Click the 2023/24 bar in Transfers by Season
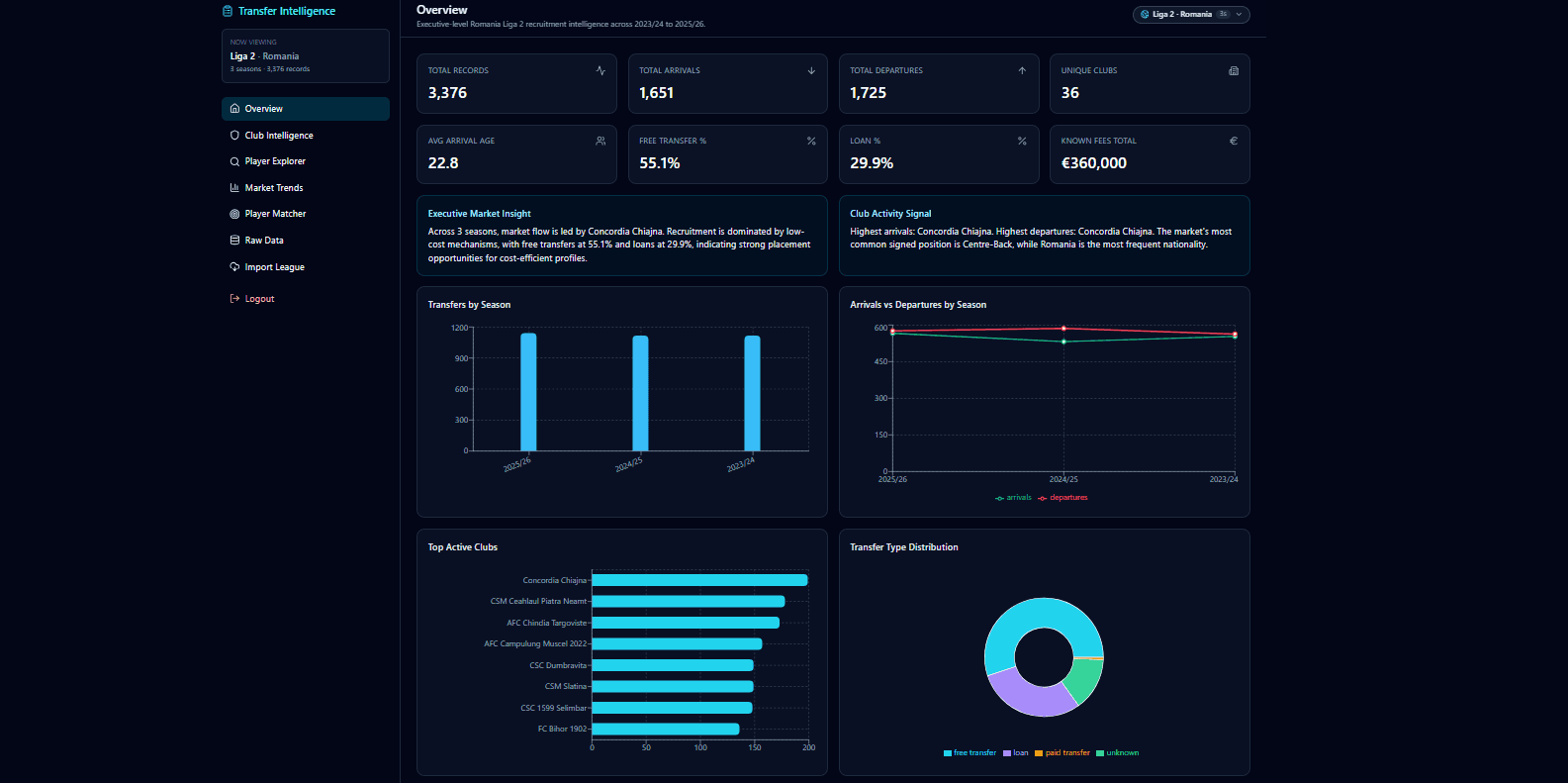 (752, 393)
